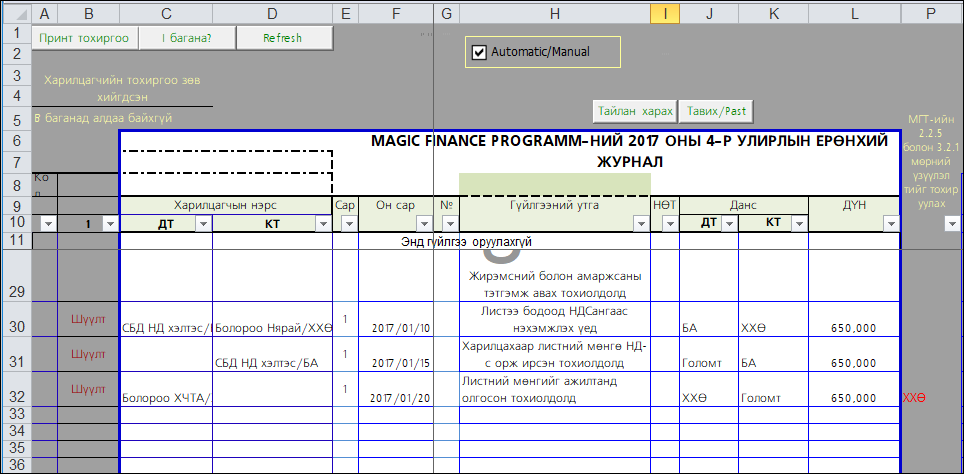Toggle the Automatic/Manual checkbox
The image size is (964, 474).
pyautogui.click(x=478, y=51)
